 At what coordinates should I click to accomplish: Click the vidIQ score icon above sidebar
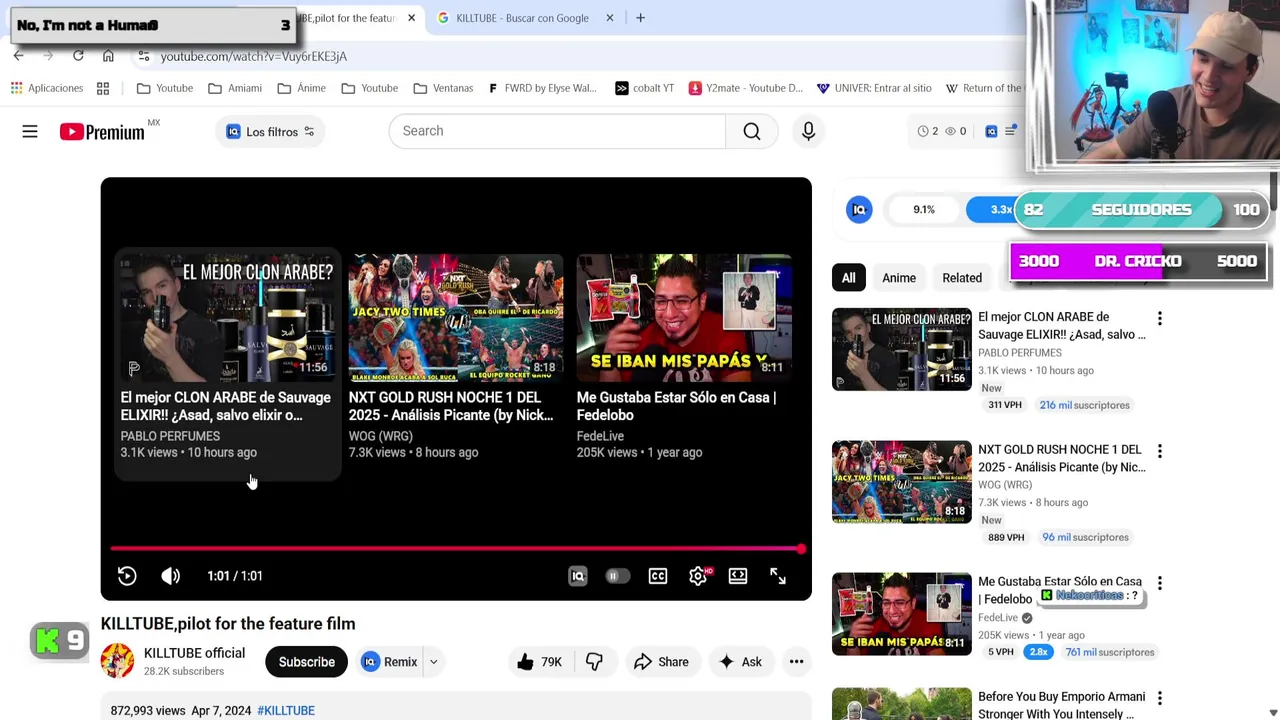click(859, 210)
